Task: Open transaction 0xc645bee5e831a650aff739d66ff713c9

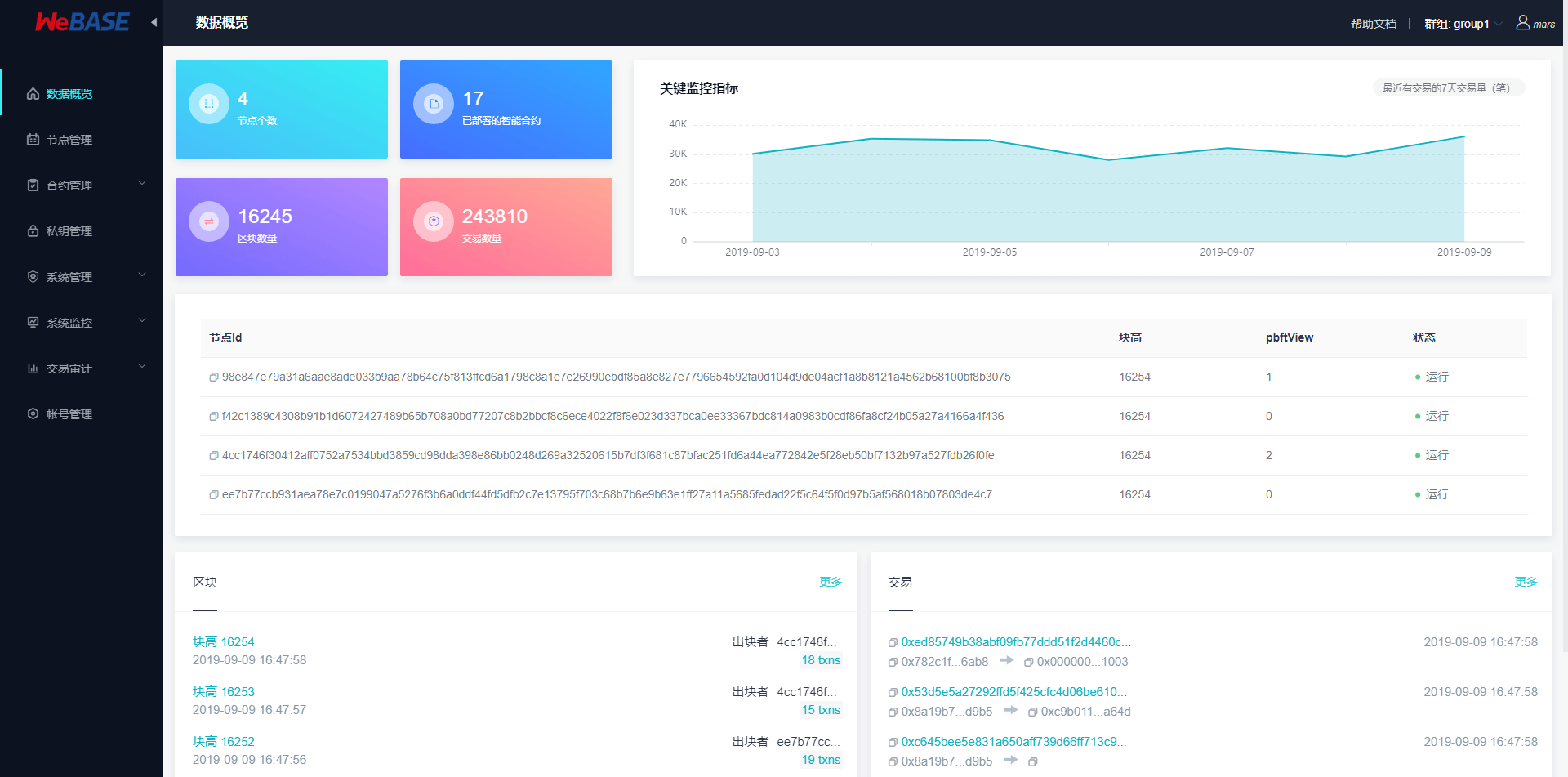Action: click(x=1013, y=742)
